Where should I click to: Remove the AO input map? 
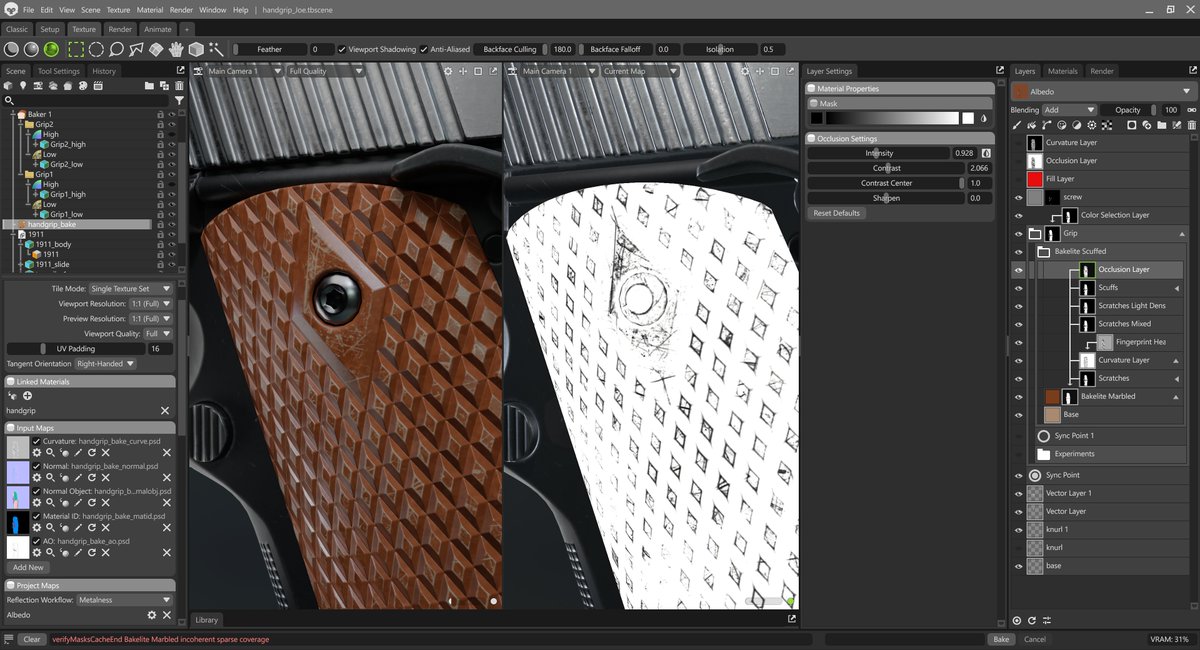tap(166, 553)
